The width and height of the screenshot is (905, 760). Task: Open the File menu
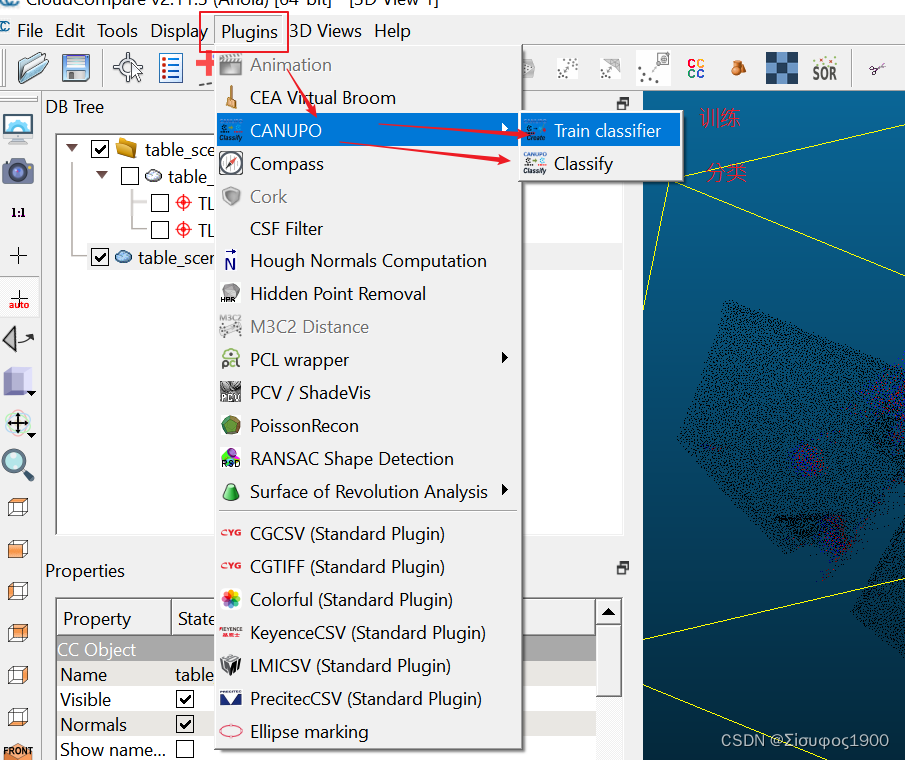click(29, 31)
